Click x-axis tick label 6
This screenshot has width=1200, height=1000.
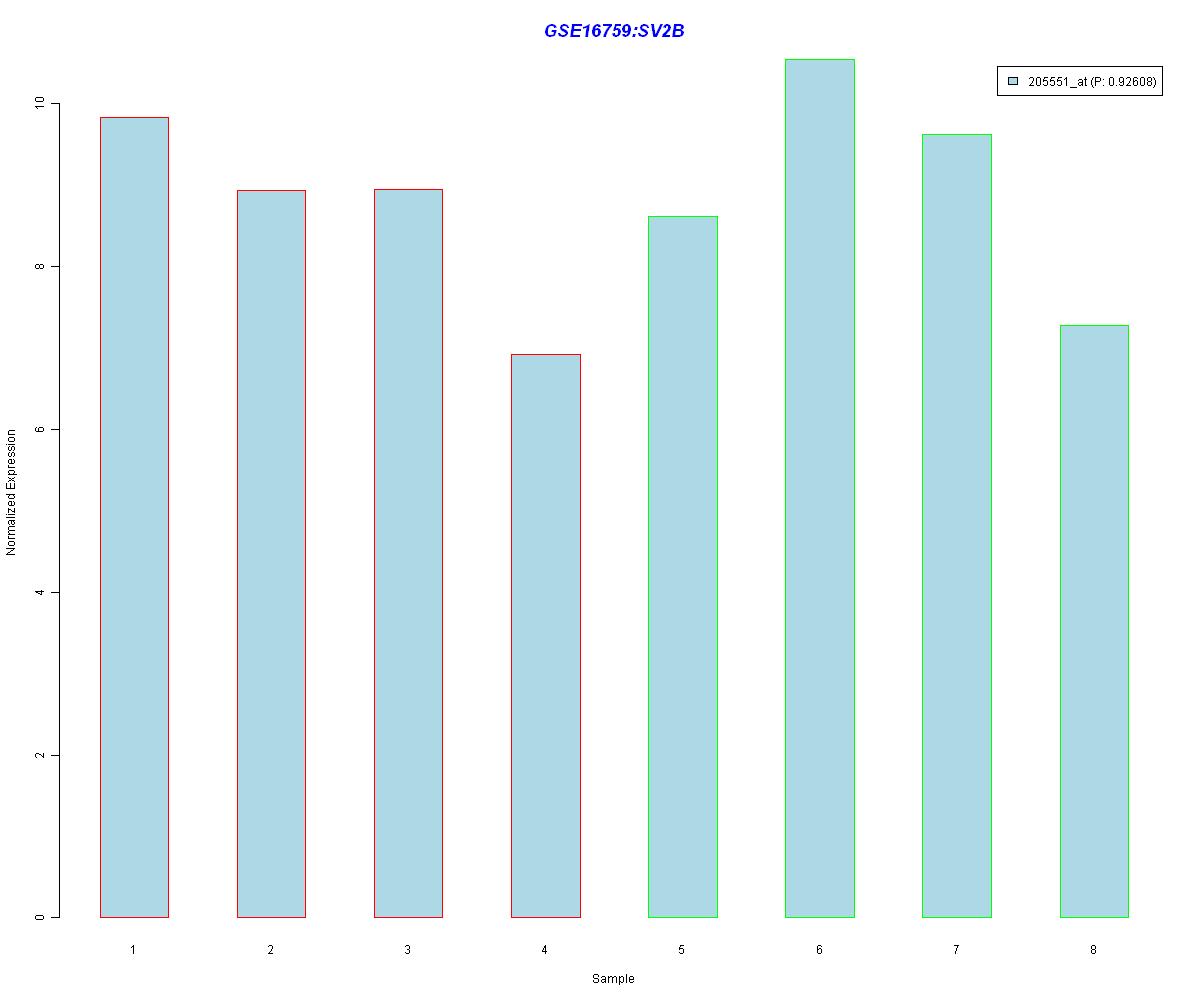point(819,949)
